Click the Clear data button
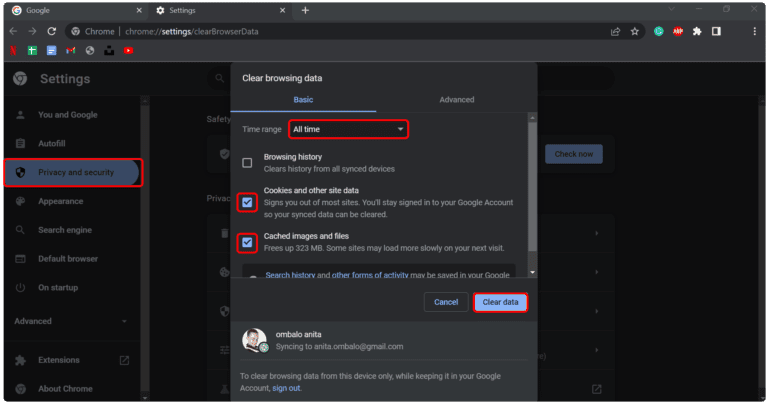The width and height of the screenshot is (768, 404). point(500,302)
